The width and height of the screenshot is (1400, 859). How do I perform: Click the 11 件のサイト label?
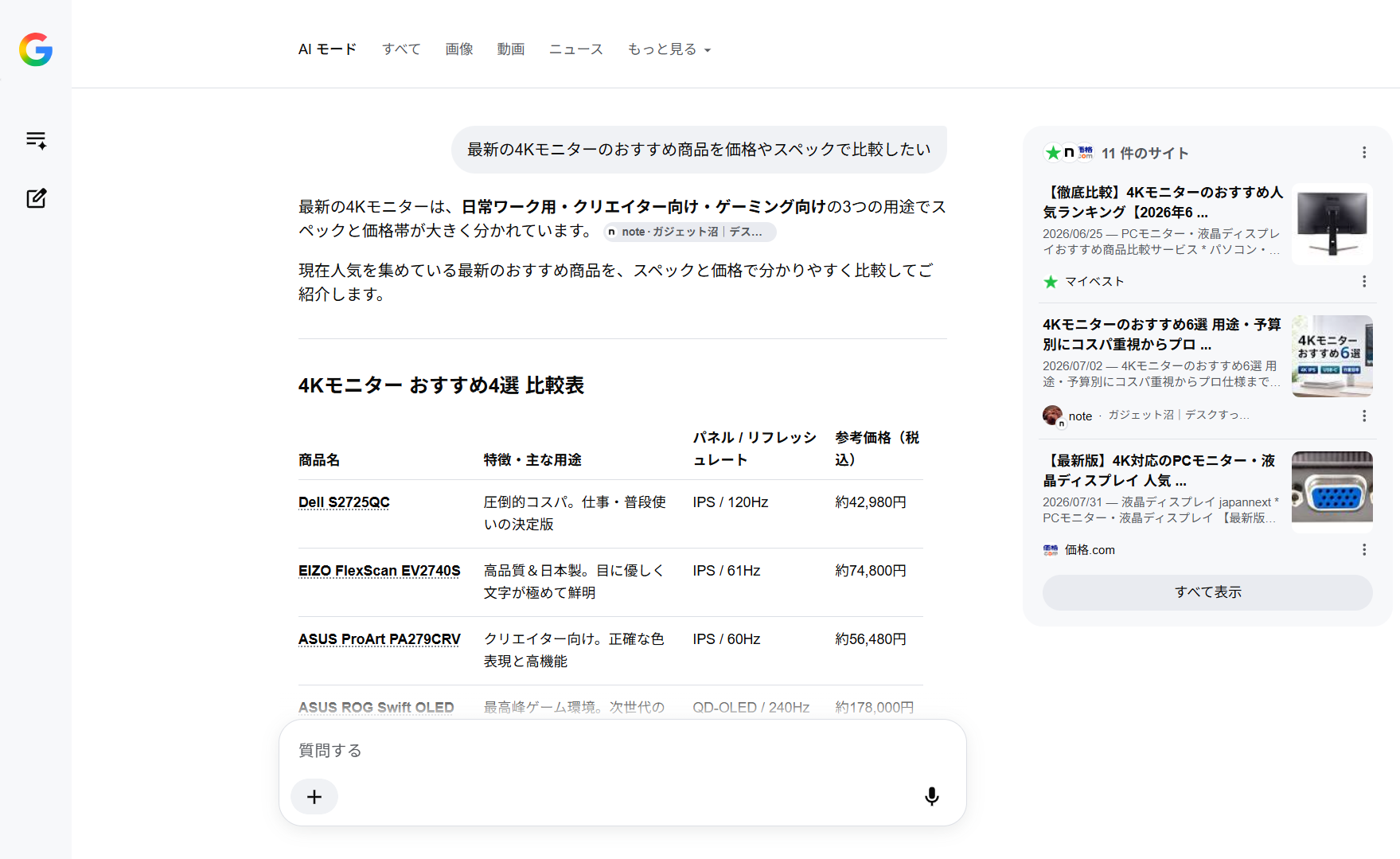coord(1145,154)
